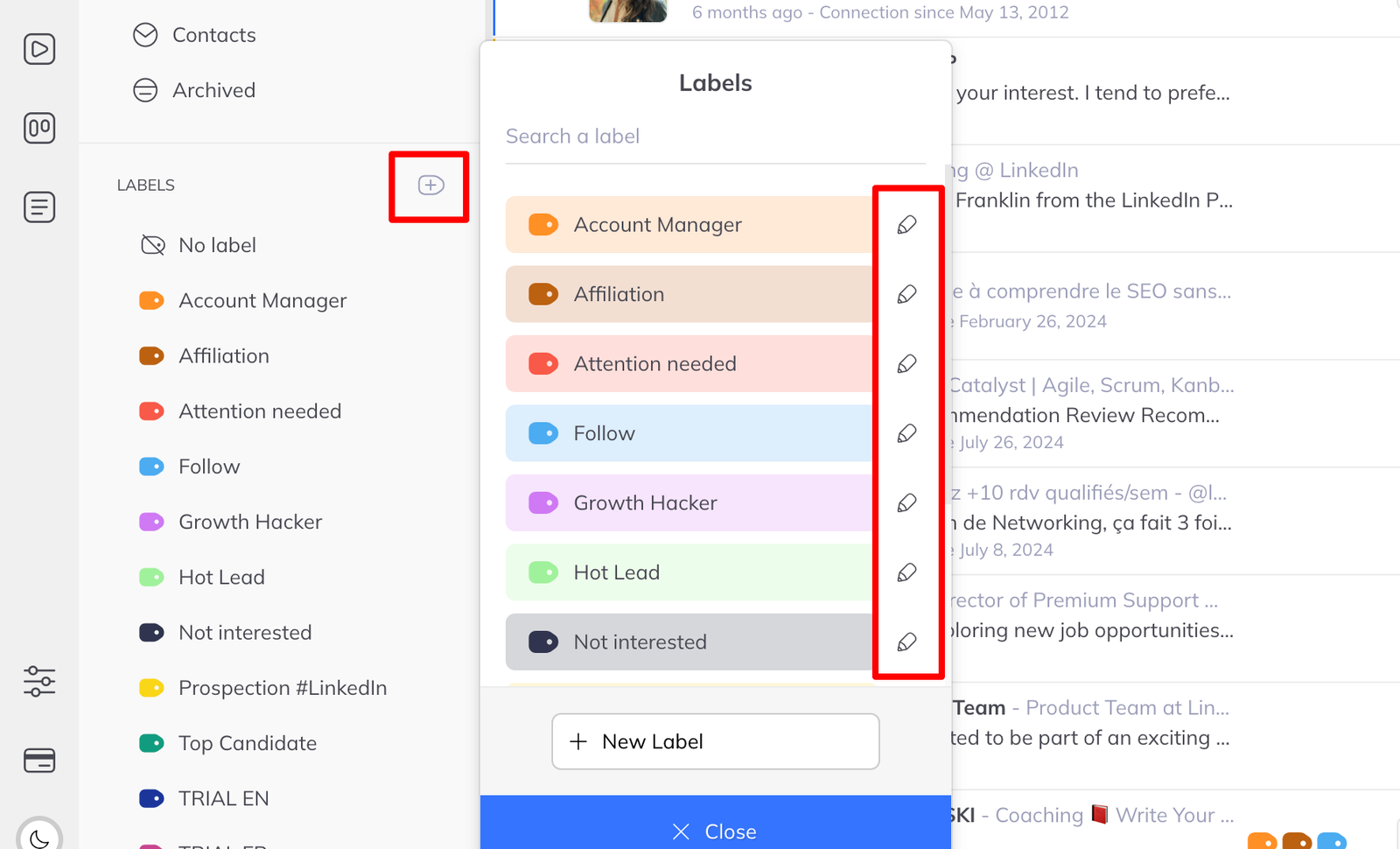Close the Labels popup
Image resolution: width=1400 pixels, height=849 pixels.
[716, 823]
